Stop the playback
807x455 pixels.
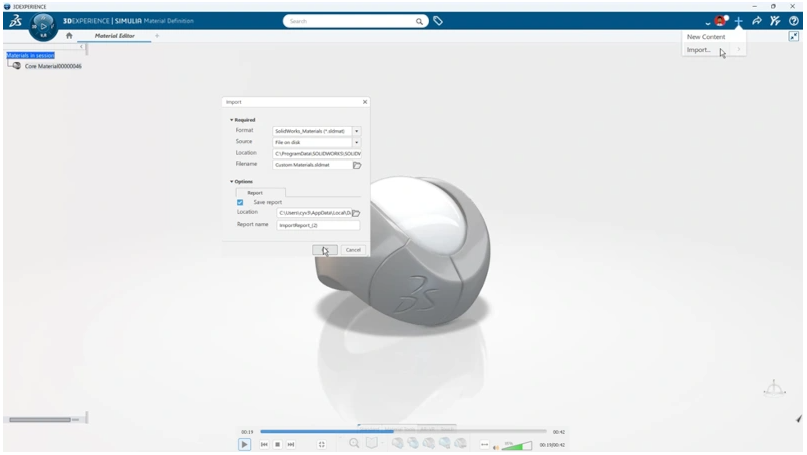[x=277, y=445]
